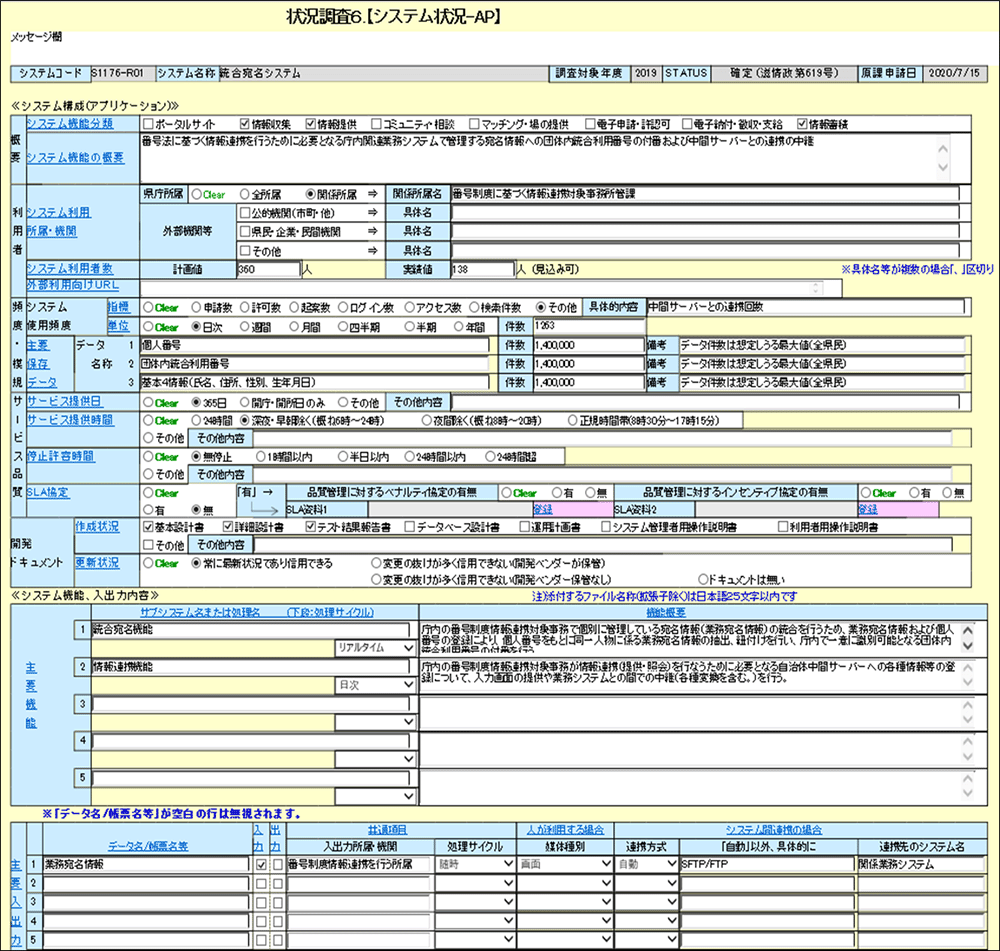Toggle the 情報提供 checkbox

coord(311,124)
